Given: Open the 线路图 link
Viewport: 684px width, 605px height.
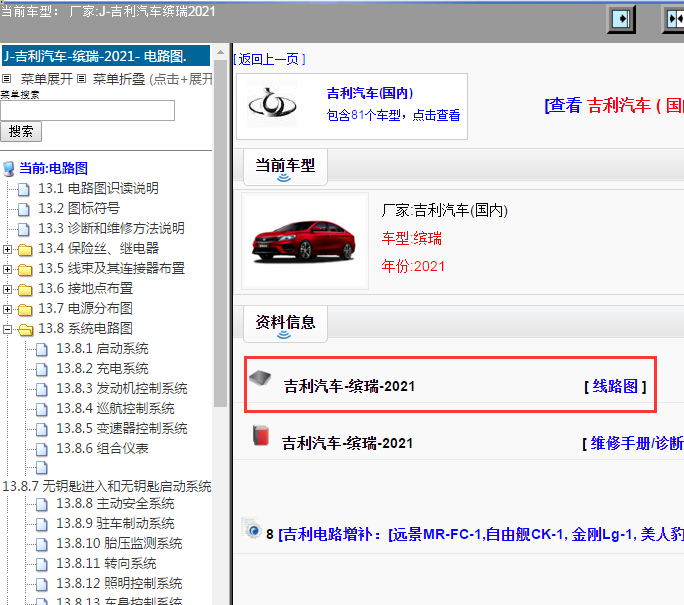Looking at the screenshot, I should [615, 386].
